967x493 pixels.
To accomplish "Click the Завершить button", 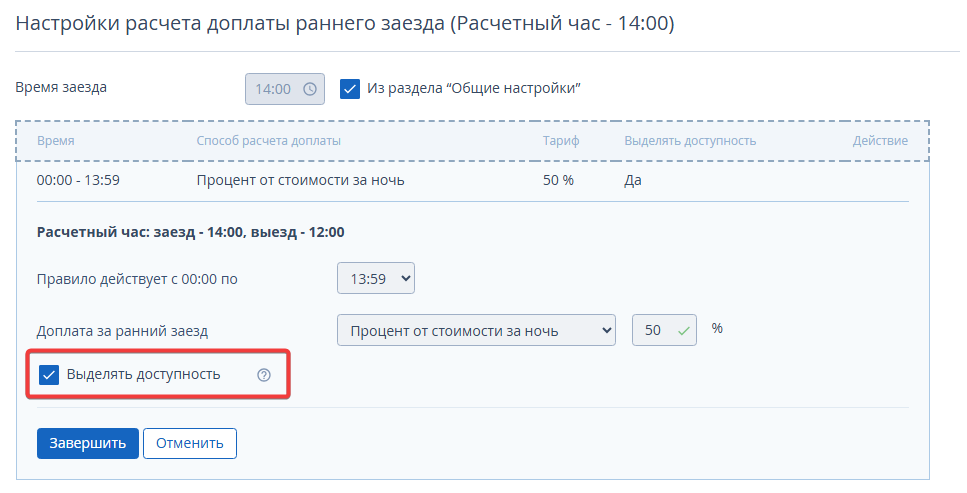I will pyautogui.click(x=88, y=443).
